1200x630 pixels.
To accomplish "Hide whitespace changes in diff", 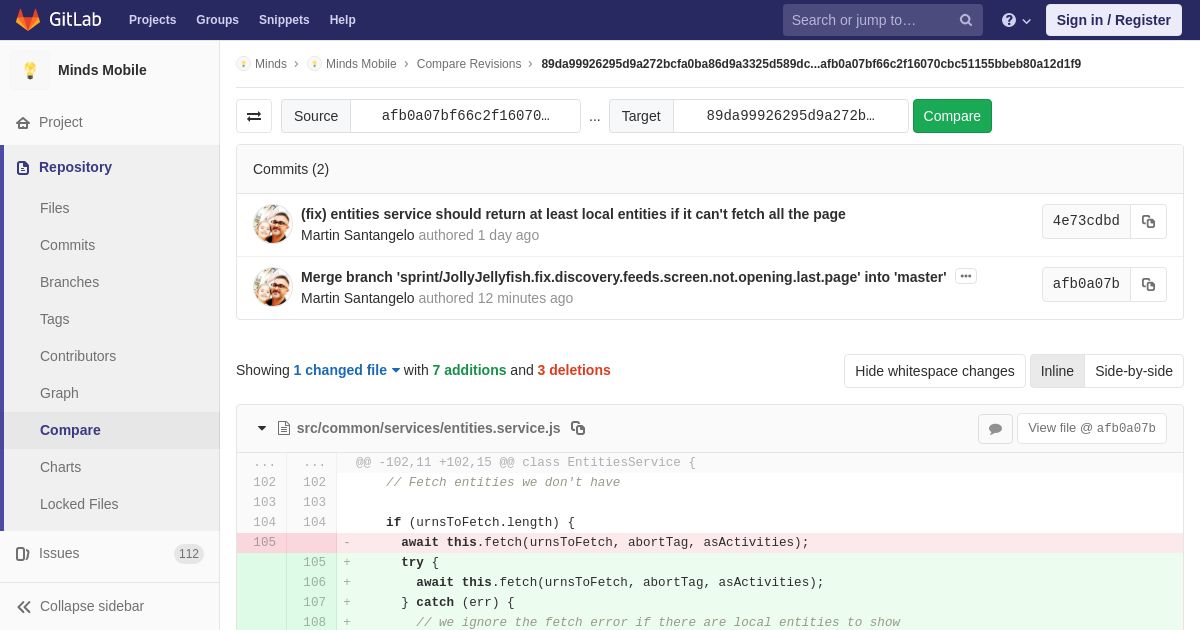I will (x=935, y=371).
